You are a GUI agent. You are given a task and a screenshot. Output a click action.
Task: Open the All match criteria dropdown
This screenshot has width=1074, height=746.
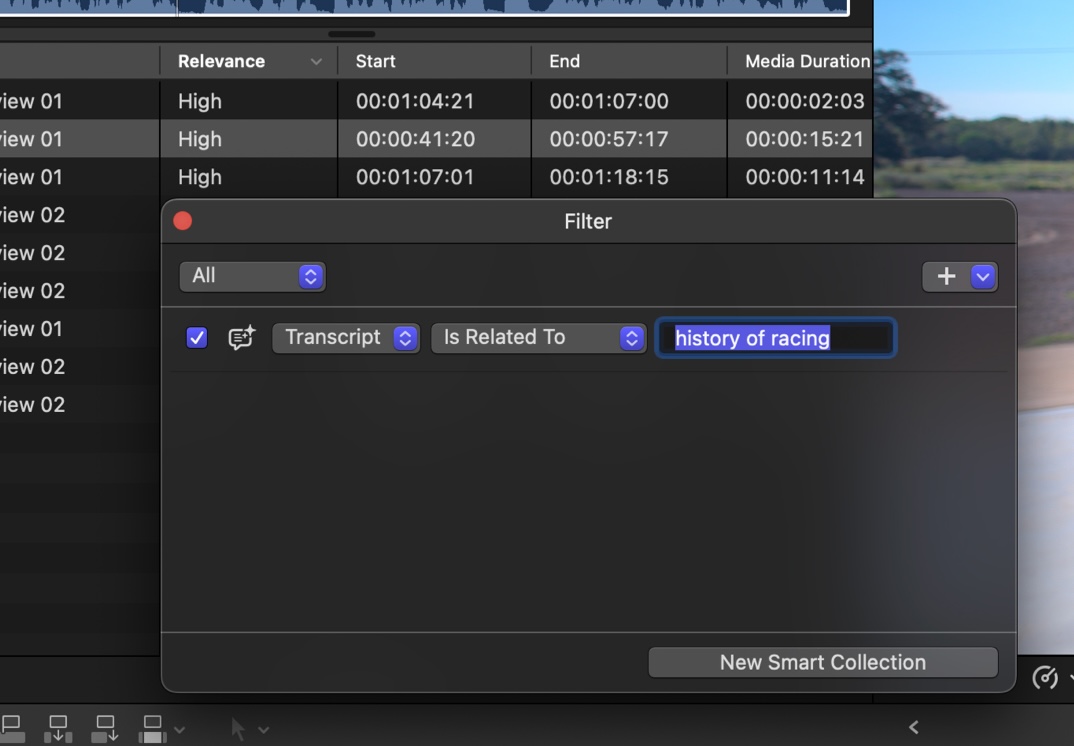click(x=252, y=276)
